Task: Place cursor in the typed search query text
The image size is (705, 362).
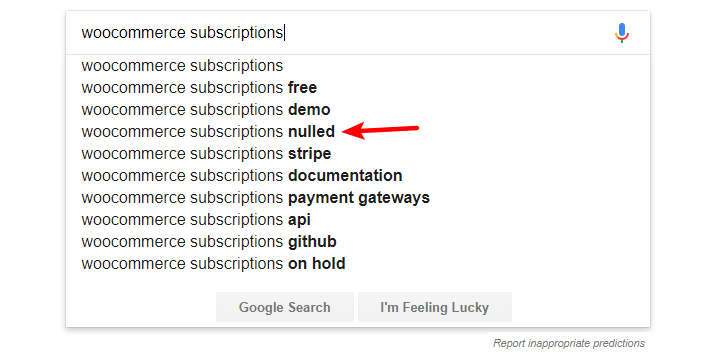Action: (182, 33)
